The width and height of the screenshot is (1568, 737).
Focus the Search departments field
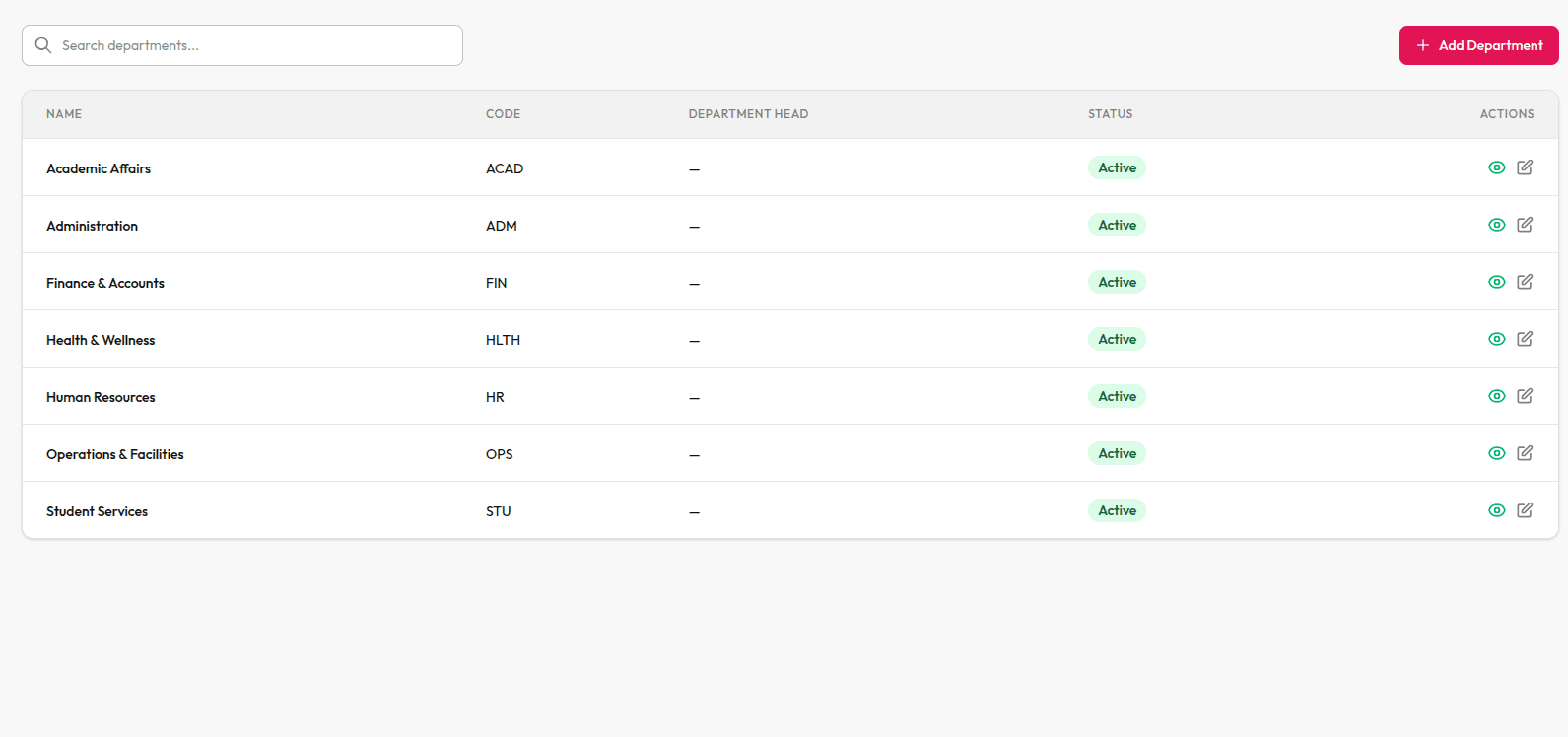pyautogui.click(x=242, y=45)
